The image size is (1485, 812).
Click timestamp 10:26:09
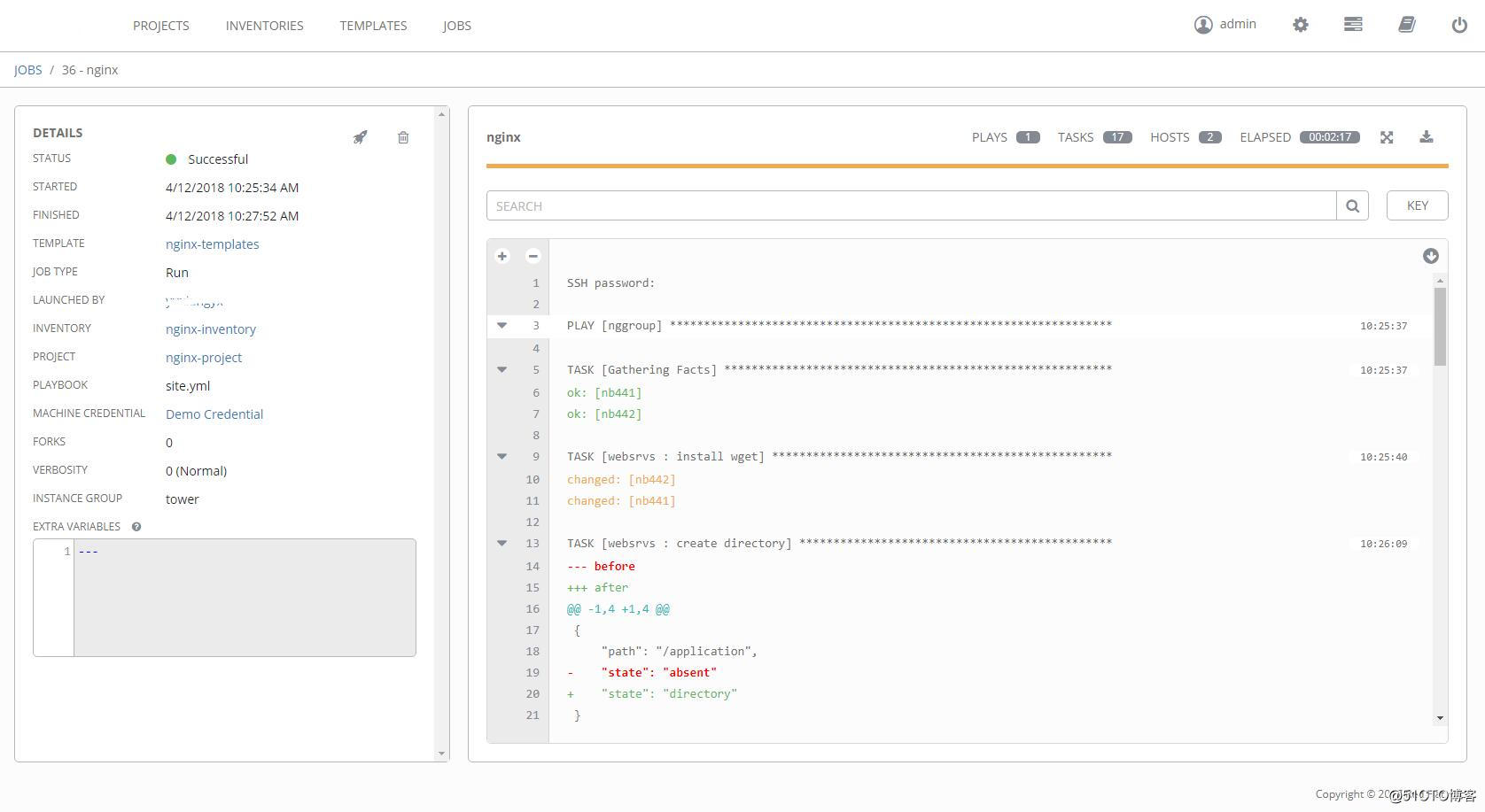1383,544
